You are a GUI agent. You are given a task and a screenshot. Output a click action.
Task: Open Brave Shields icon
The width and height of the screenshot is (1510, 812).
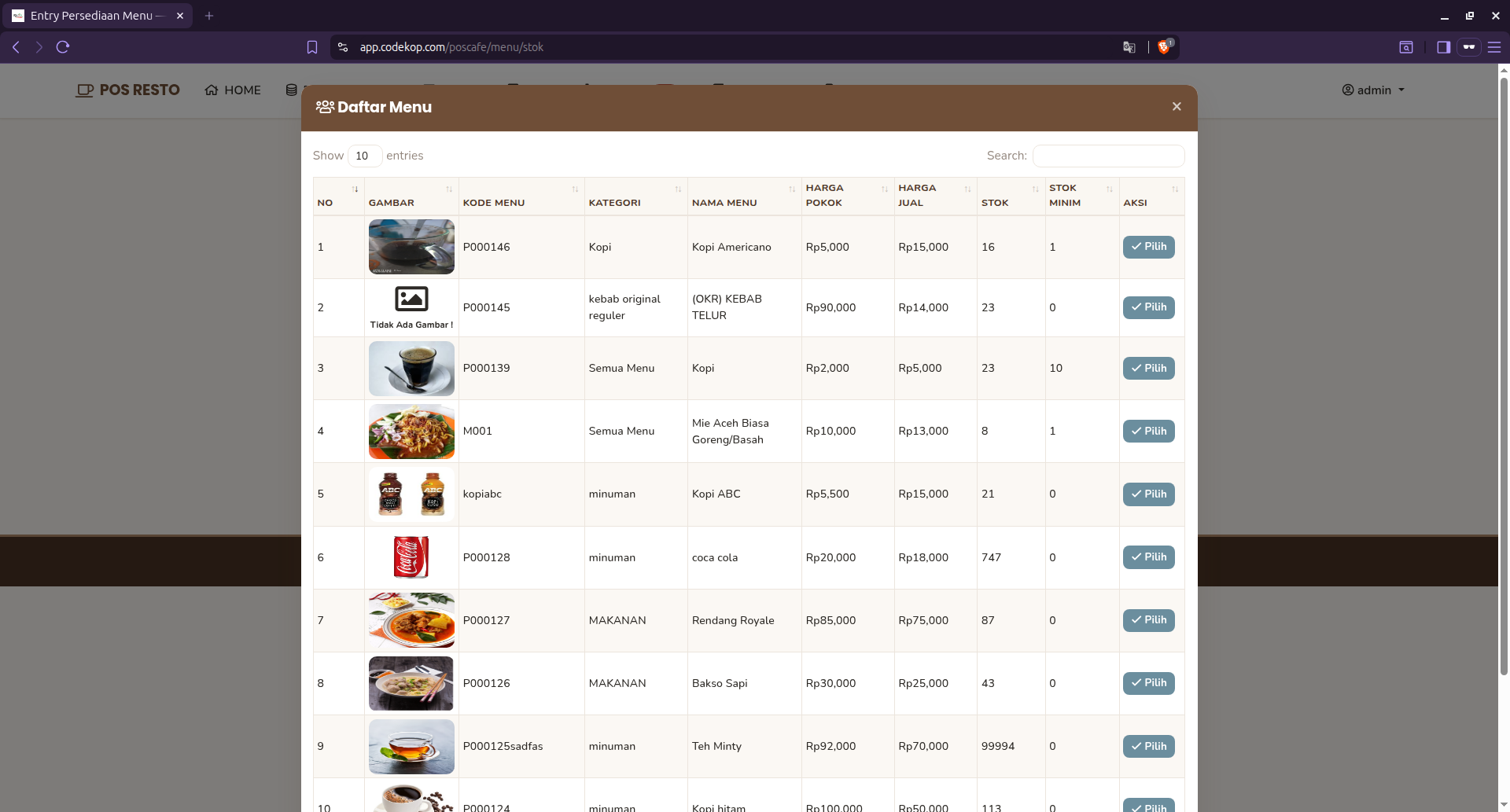click(x=1165, y=46)
